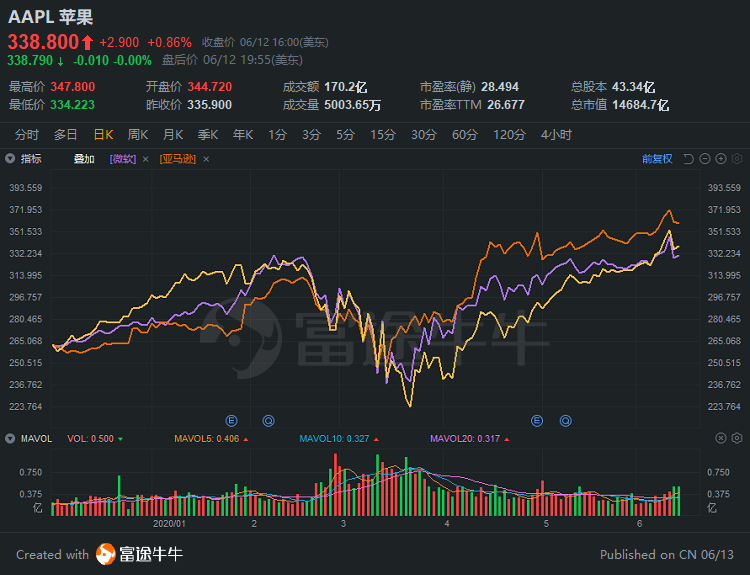Switch to 15分 chart interval
The height and width of the screenshot is (575, 750).
tap(383, 135)
